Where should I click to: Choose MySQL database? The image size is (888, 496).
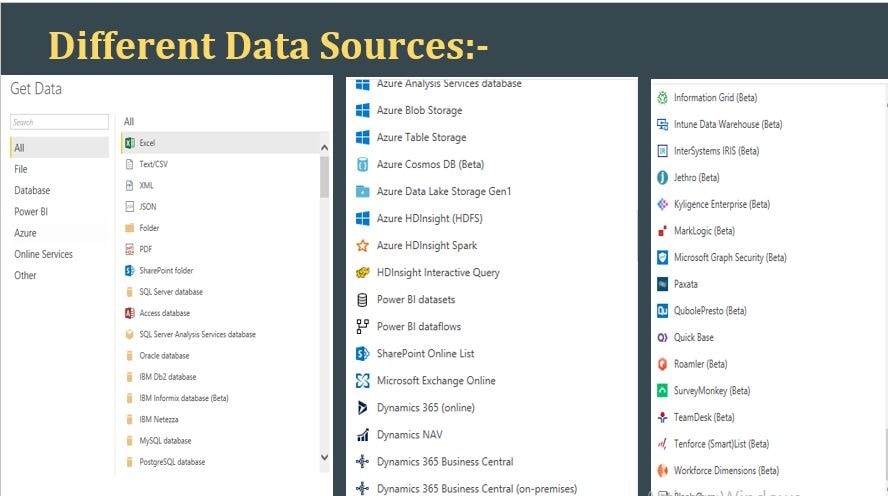165,441
